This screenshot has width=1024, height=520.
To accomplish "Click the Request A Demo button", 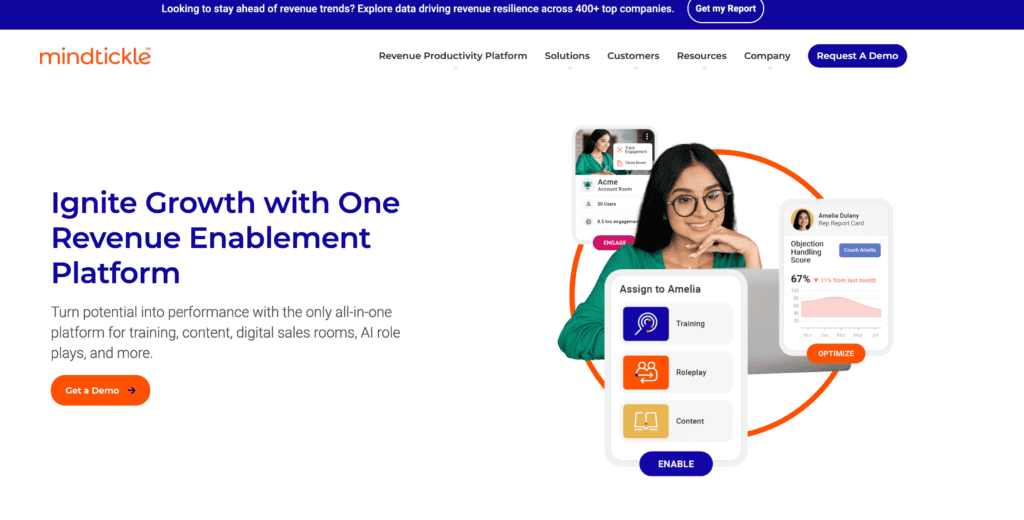I will [857, 56].
